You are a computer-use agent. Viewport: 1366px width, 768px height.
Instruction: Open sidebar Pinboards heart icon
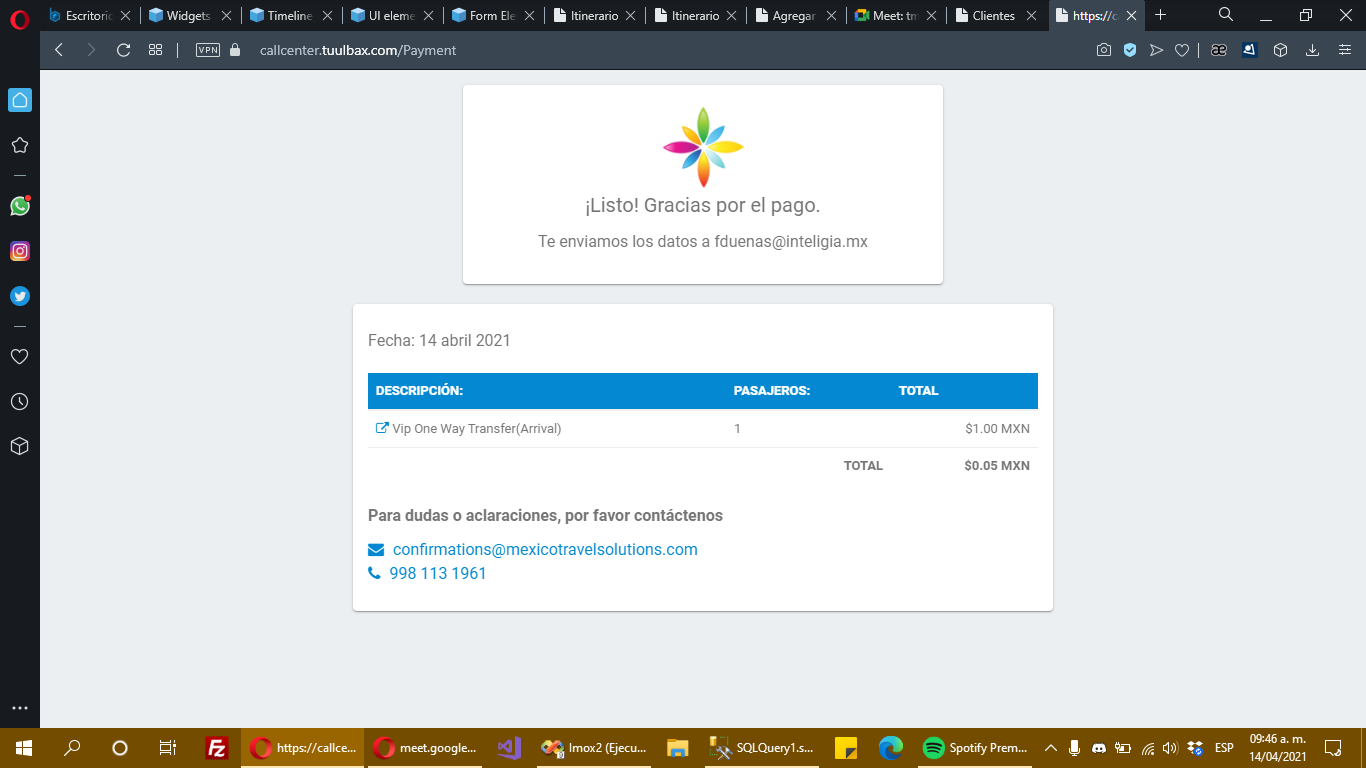(x=19, y=356)
